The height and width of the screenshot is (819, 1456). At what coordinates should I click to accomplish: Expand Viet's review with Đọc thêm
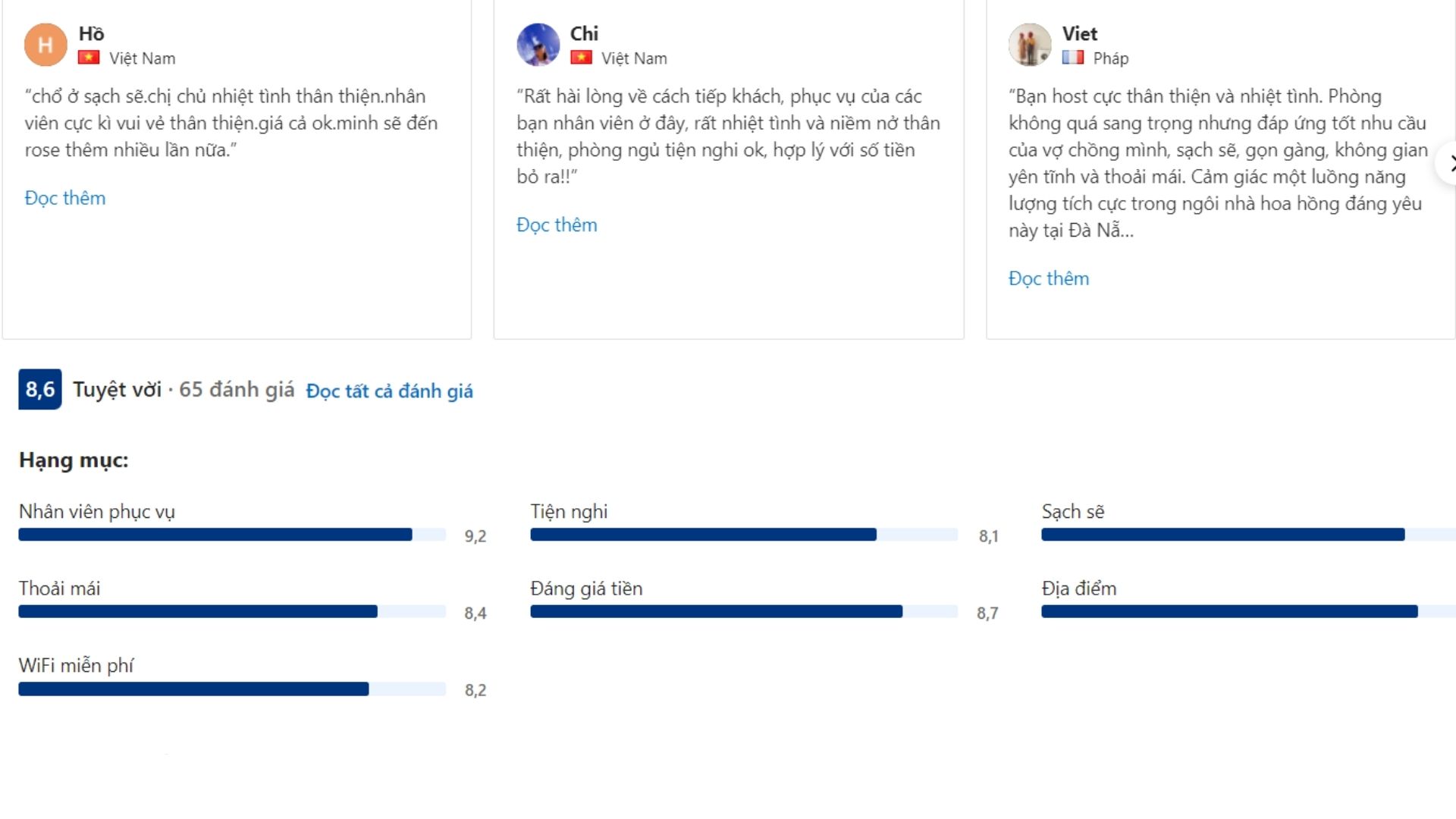(1049, 278)
